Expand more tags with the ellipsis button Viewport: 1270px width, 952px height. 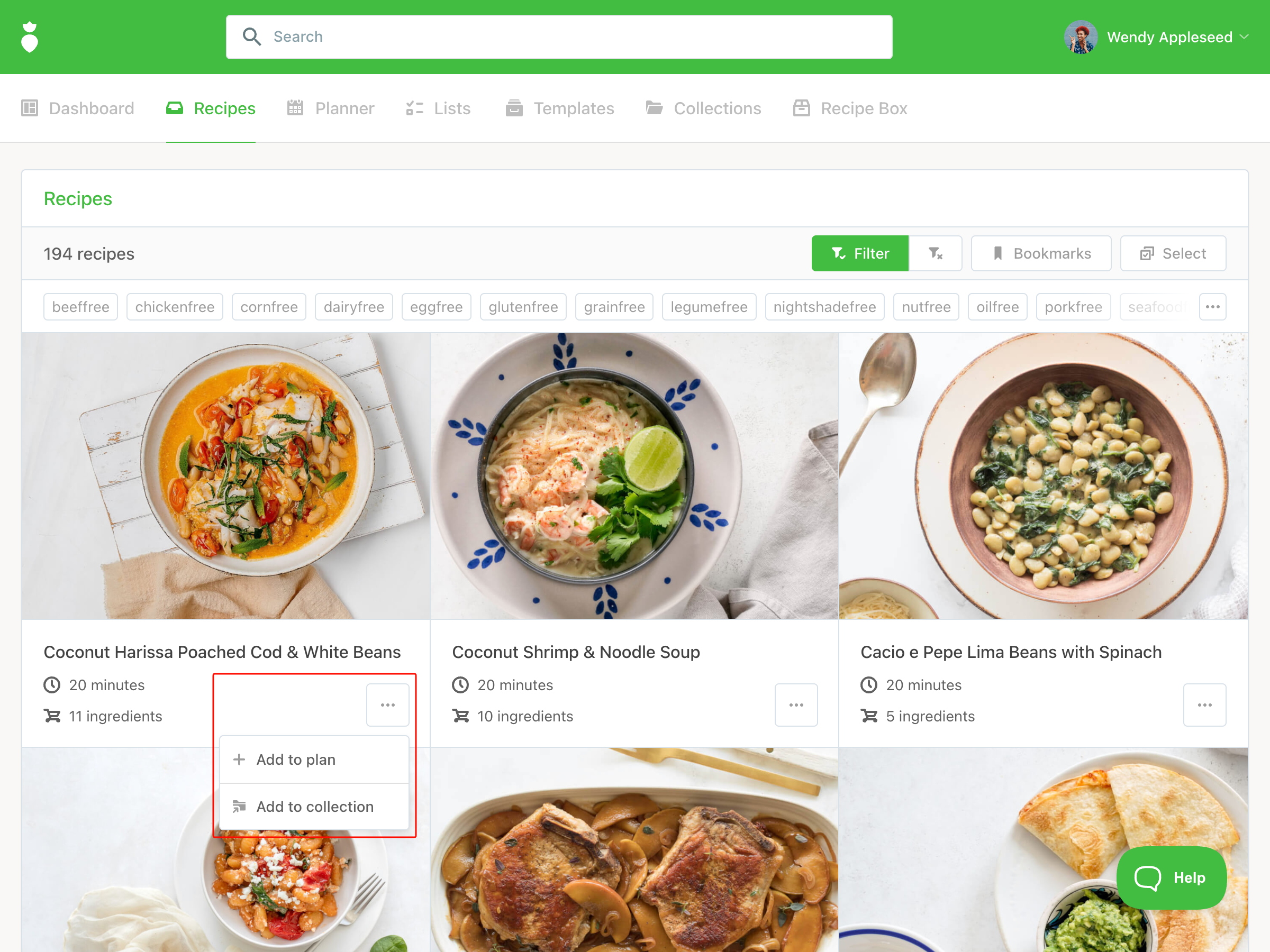pos(1213,307)
